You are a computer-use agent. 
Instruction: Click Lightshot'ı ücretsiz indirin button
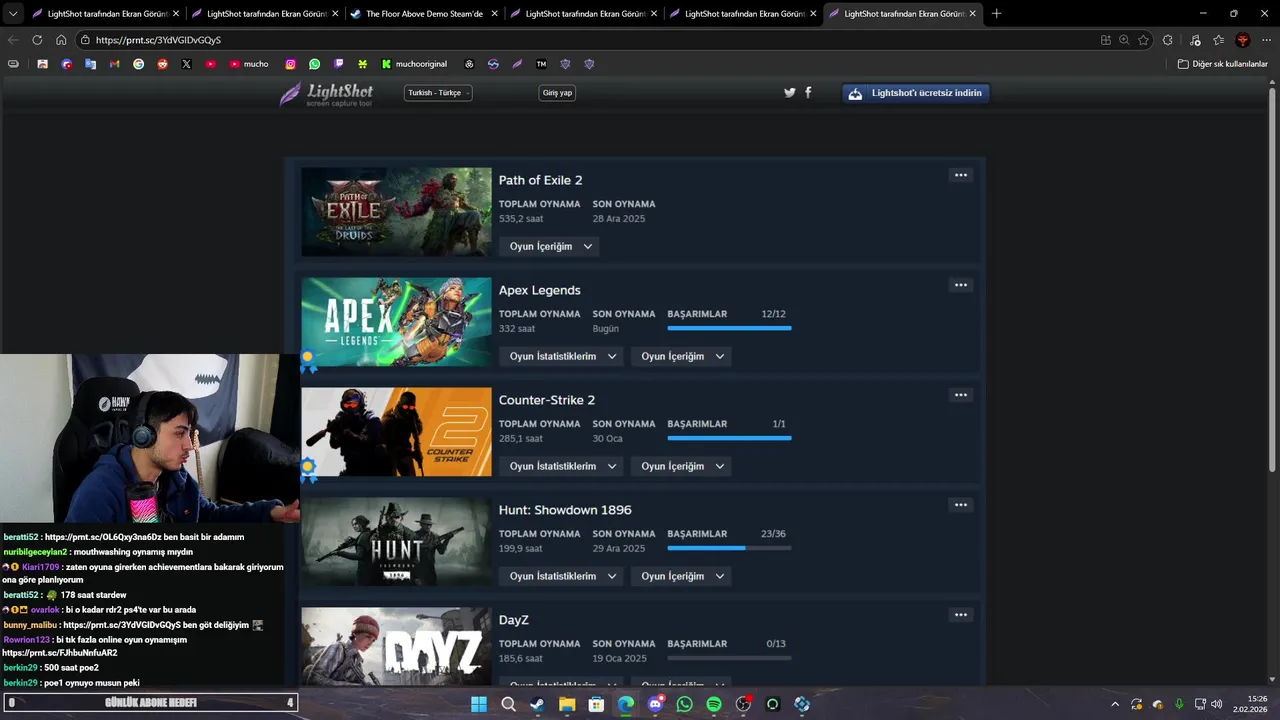tap(916, 93)
